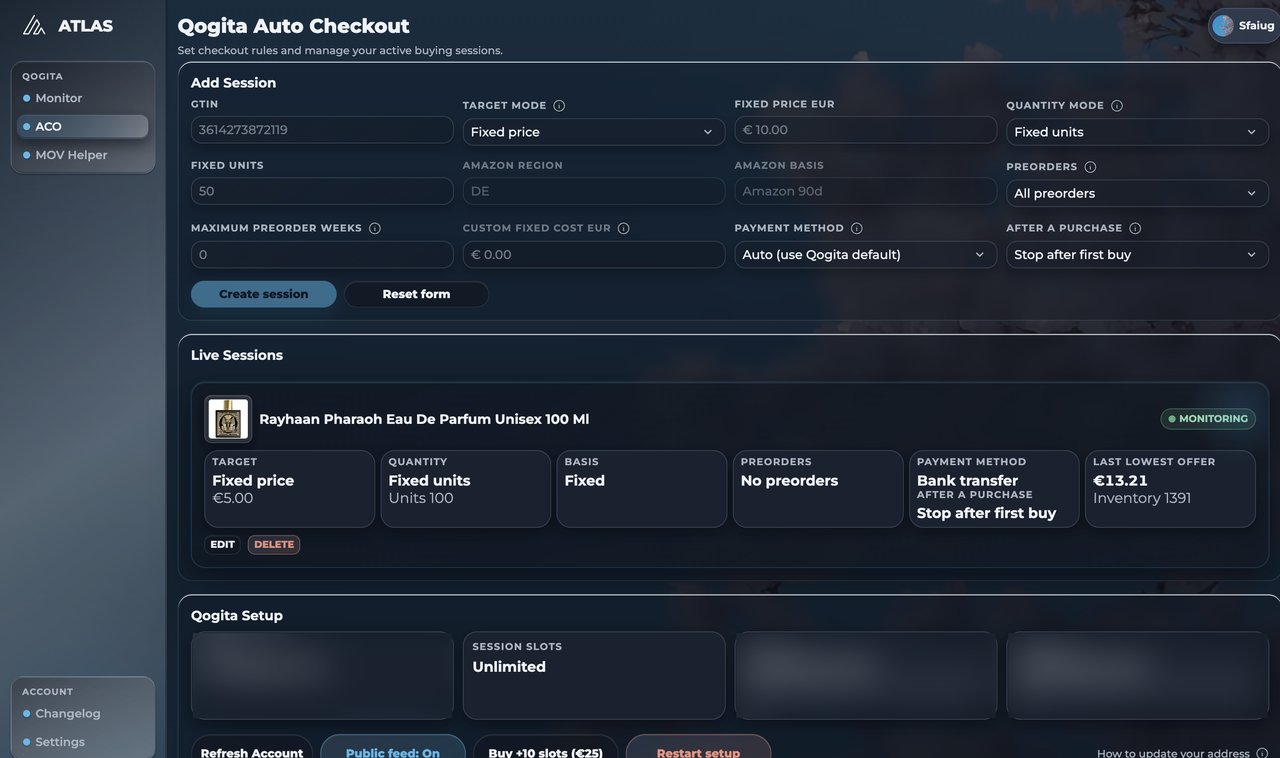The image size is (1280, 758).
Task: Open the Sfaiug profile avatar
Action: tap(1223, 26)
